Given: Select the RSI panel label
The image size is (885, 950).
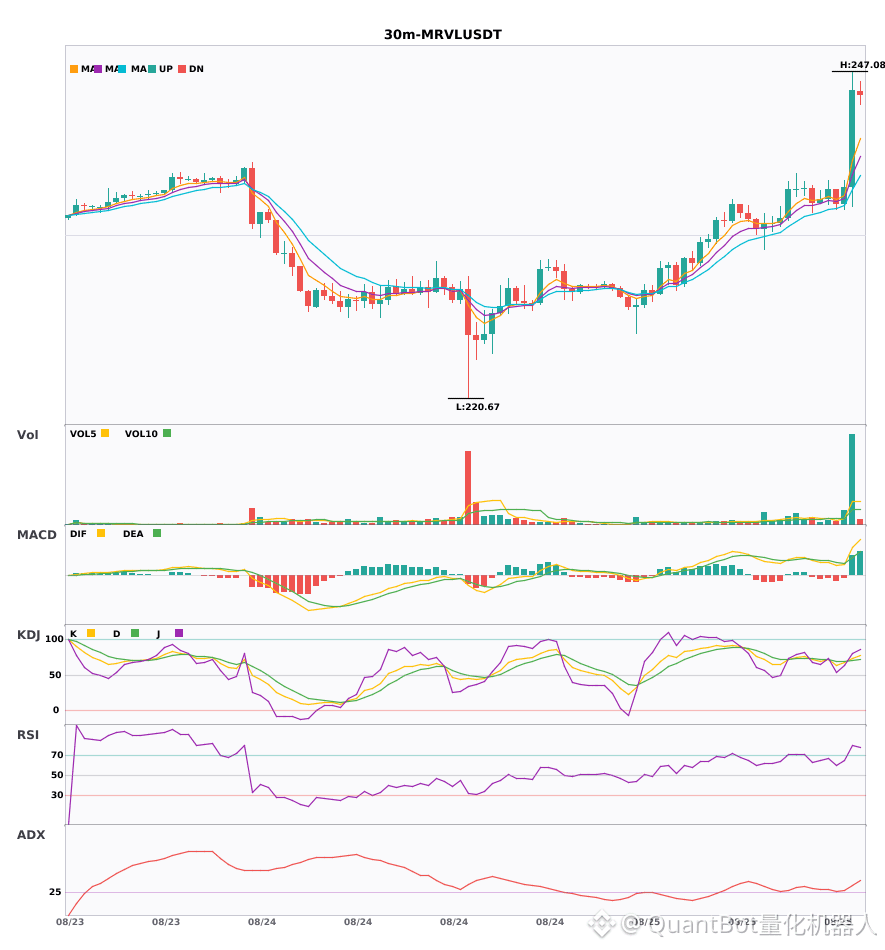Looking at the screenshot, I should (x=28, y=735).
